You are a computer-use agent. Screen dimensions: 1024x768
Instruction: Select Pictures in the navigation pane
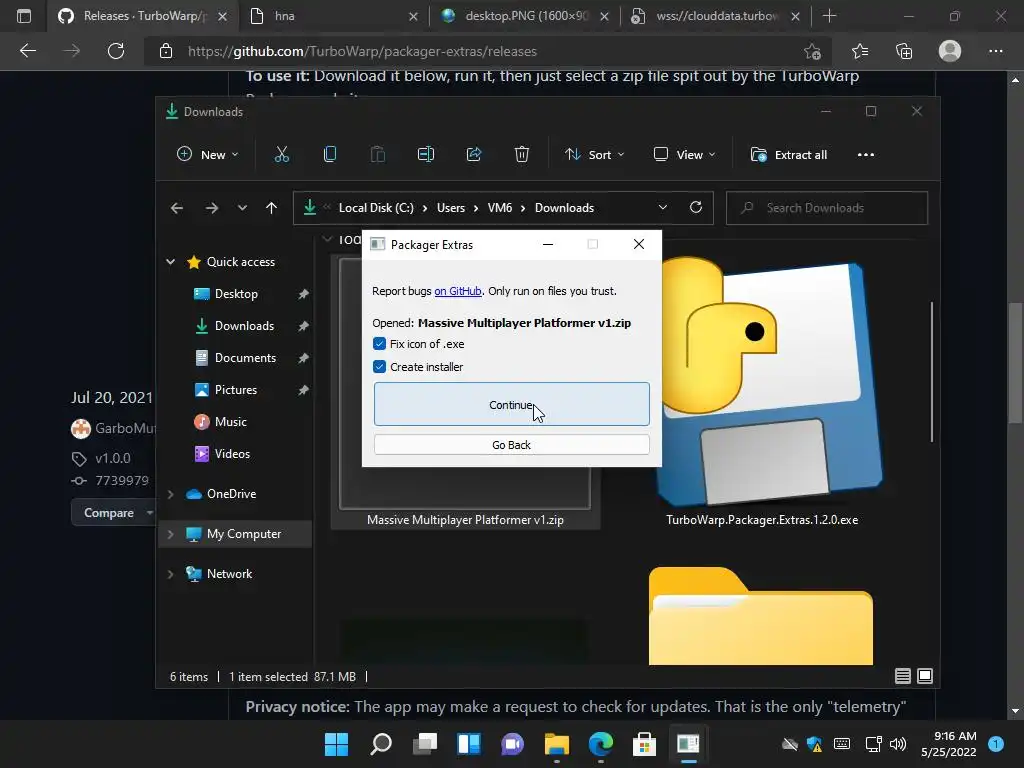point(236,390)
